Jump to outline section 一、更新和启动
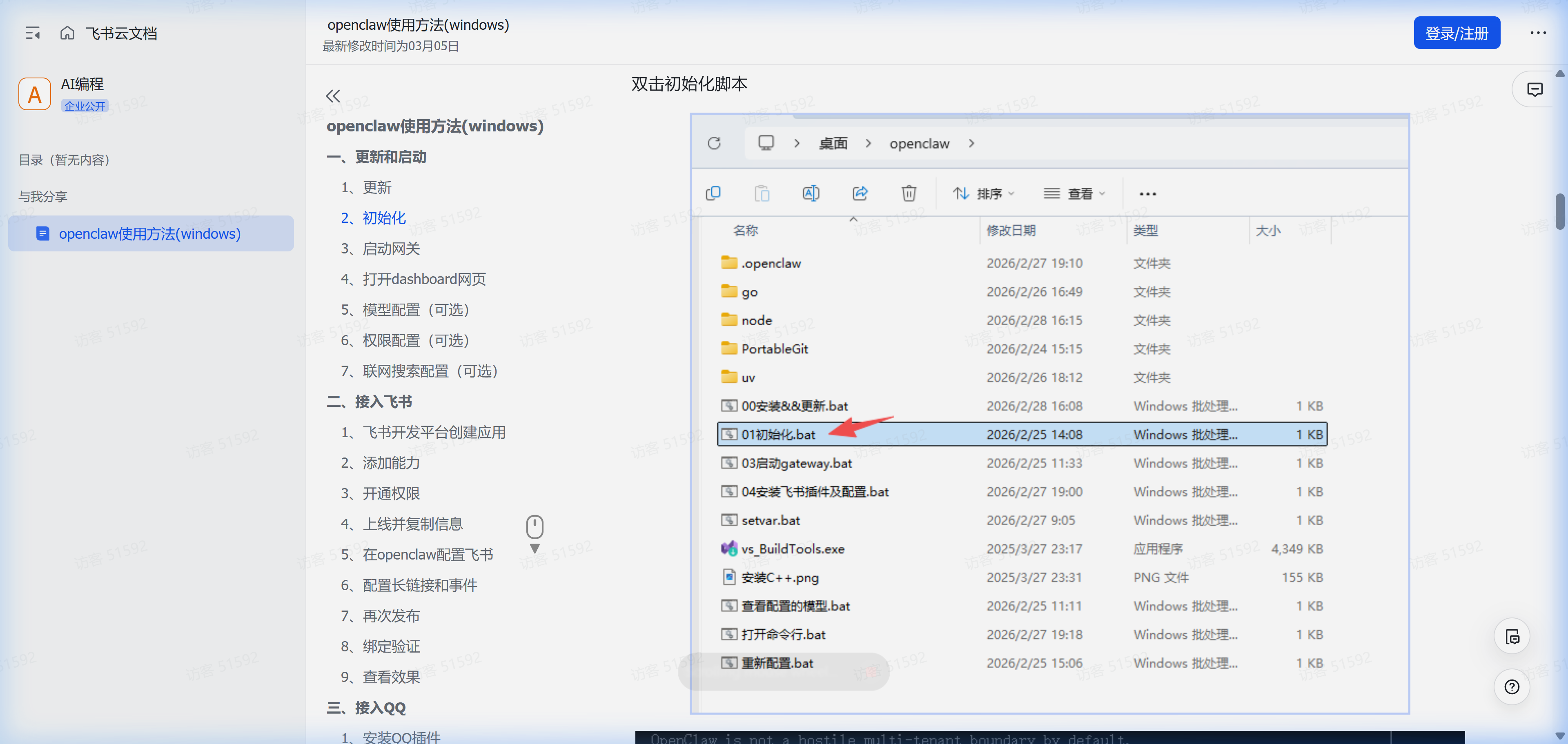Viewport: 1568px width, 744px height. pos(376,157)
